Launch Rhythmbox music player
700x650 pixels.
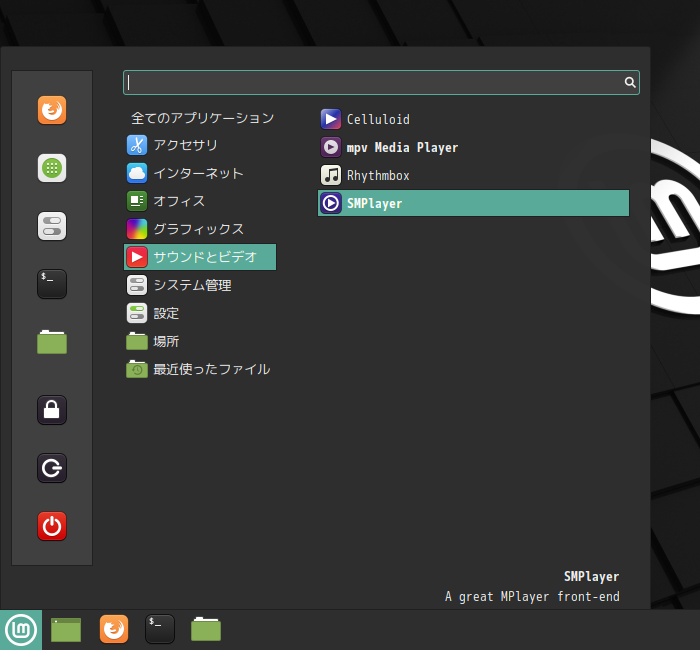point(473,175)
